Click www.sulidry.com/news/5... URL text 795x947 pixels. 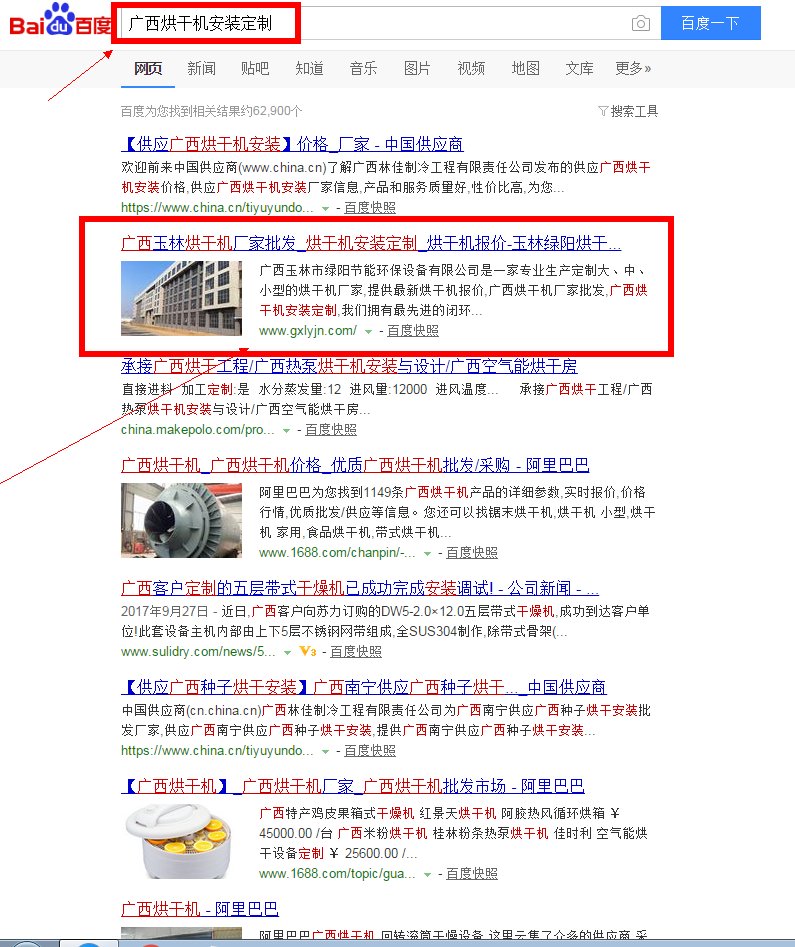pos(198,652)
